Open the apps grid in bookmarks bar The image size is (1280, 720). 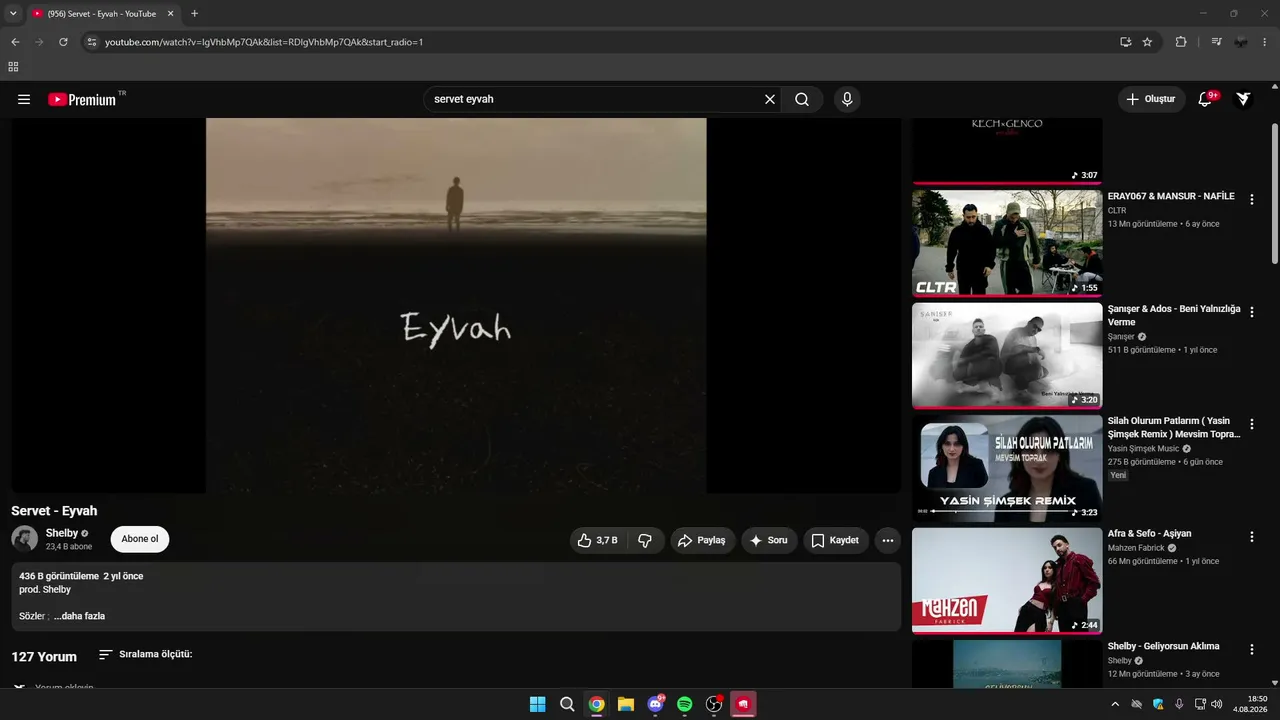click(13, 67)
